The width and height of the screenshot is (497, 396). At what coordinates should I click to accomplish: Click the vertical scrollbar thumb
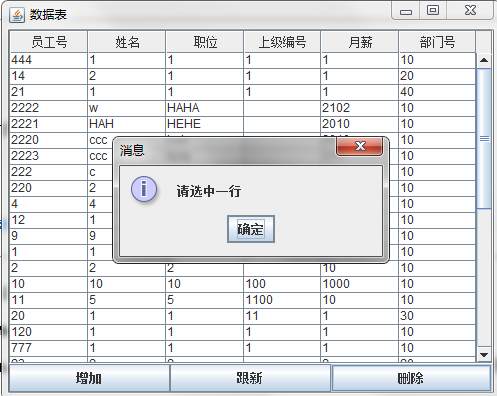coord(484,139)
